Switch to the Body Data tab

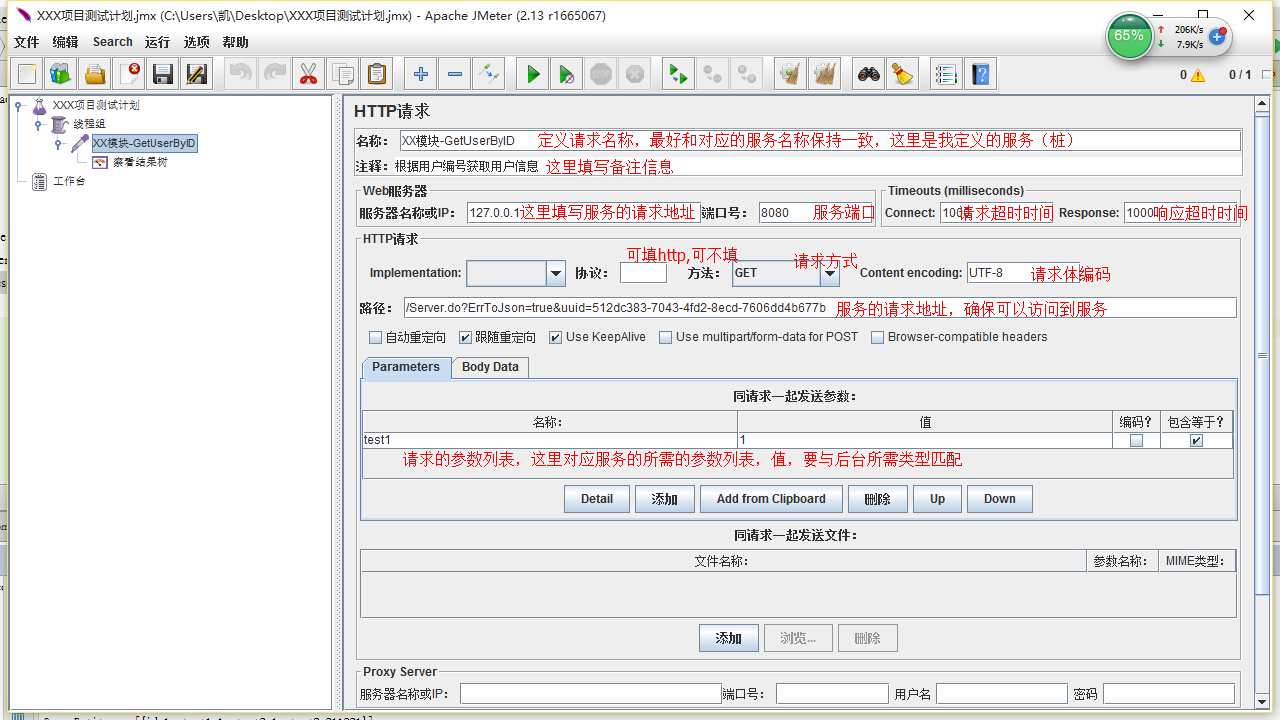click(490, 367)
